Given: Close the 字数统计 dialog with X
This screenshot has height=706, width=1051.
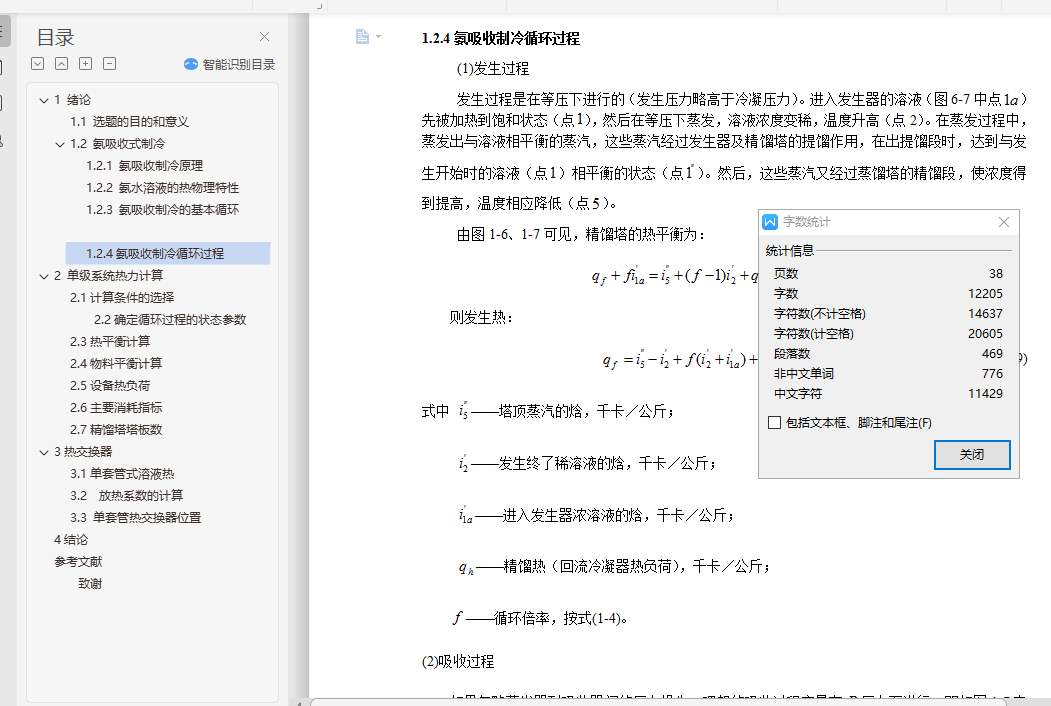Looking at the screenshot, I should tap(1003, 222).
